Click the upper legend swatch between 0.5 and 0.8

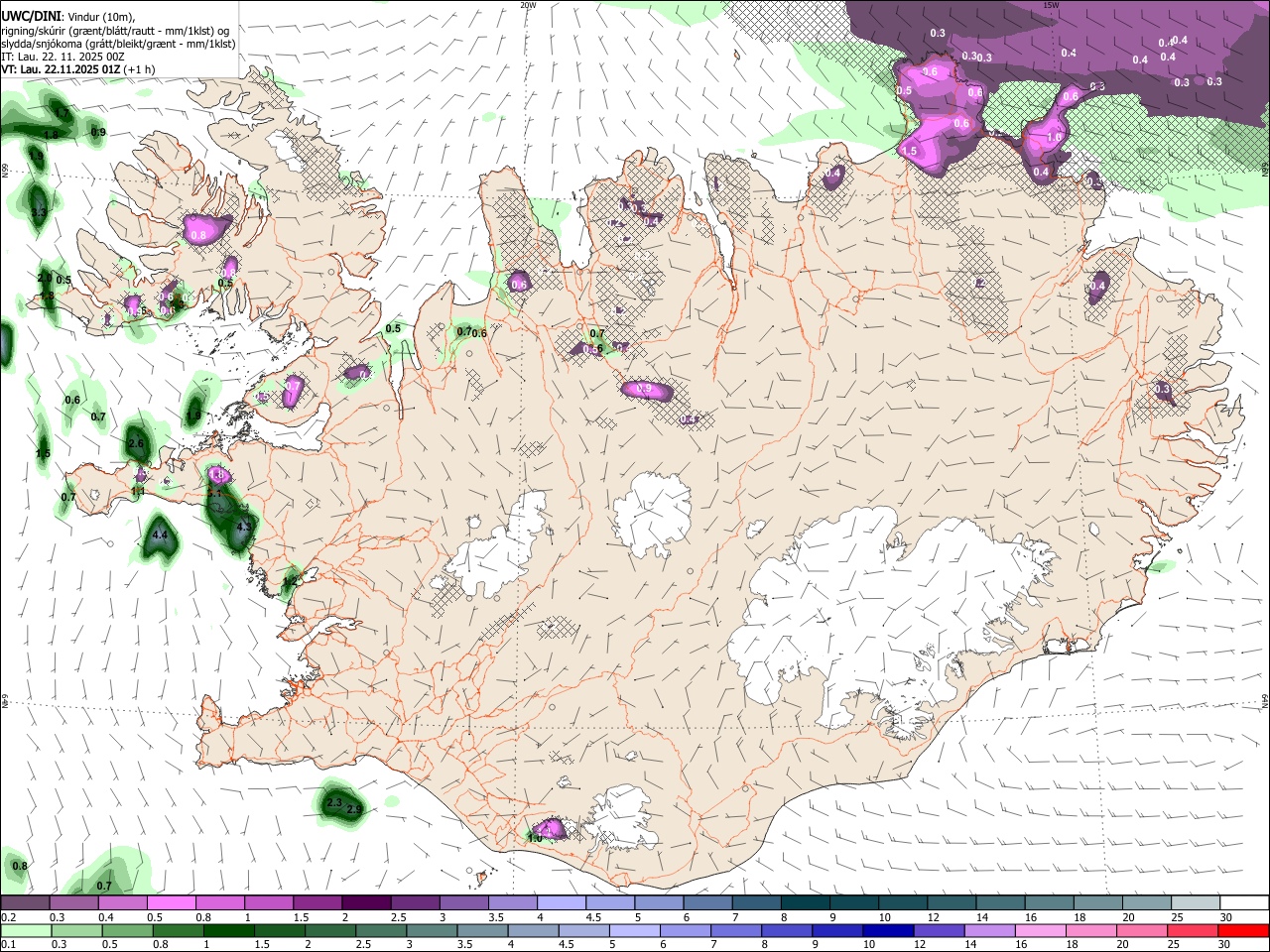click(171, 902)
